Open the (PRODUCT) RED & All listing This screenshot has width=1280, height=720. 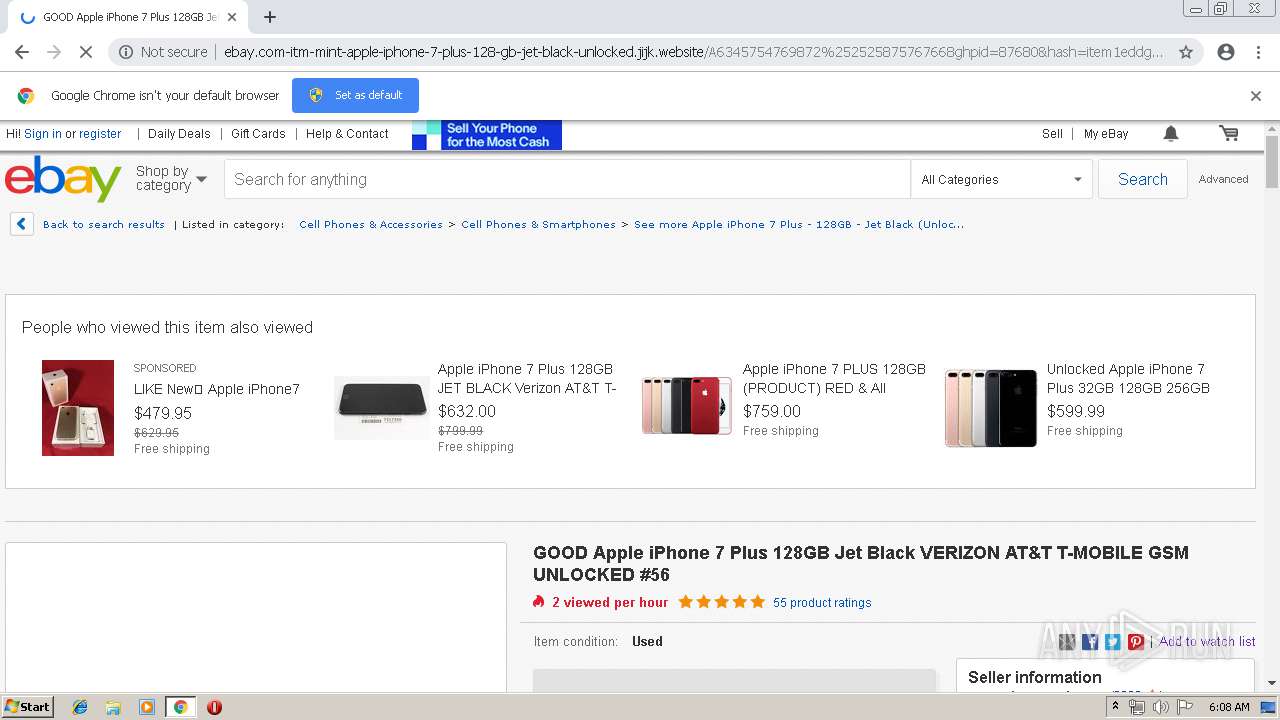click(834, 378)
